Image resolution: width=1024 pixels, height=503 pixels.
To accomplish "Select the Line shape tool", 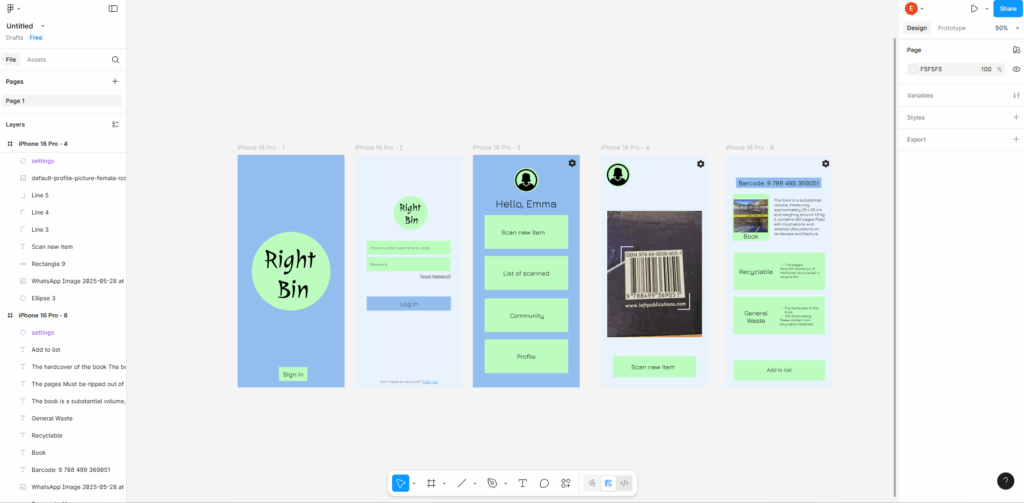I will pyautogui.click(x=461, y=483).
